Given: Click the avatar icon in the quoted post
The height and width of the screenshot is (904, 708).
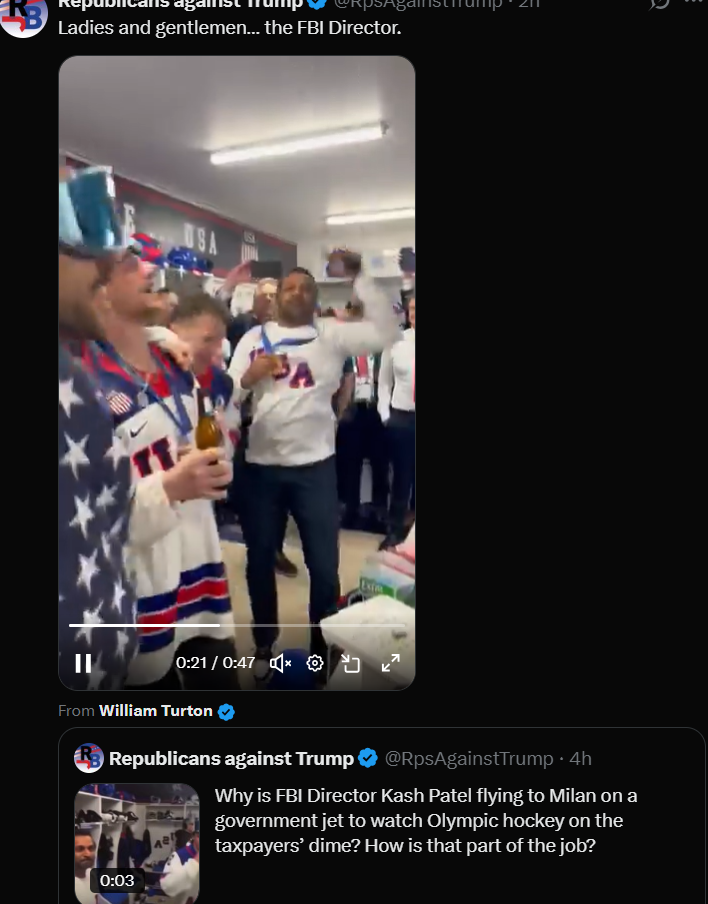Looking at the screenshot, I should (x=89, y=758).
